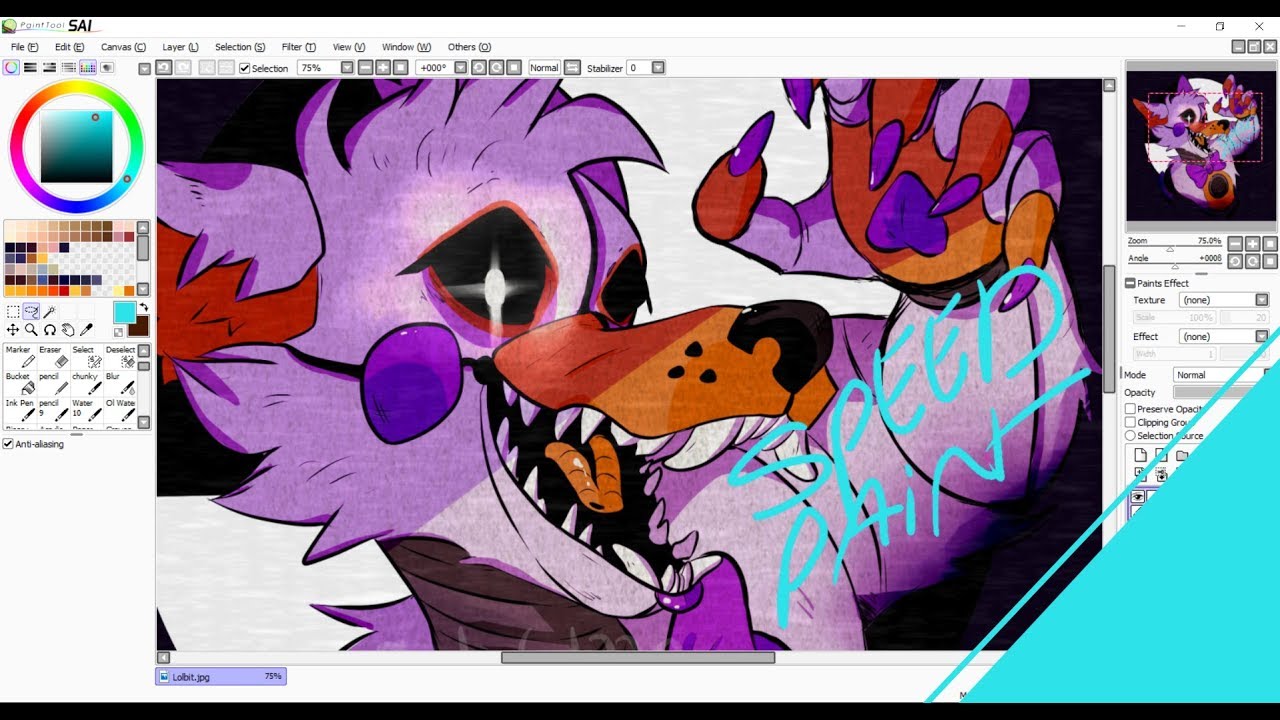Click the horizontal canvas scrollbar thumb
The image size is (1280, 720).
tap(638, 658)
